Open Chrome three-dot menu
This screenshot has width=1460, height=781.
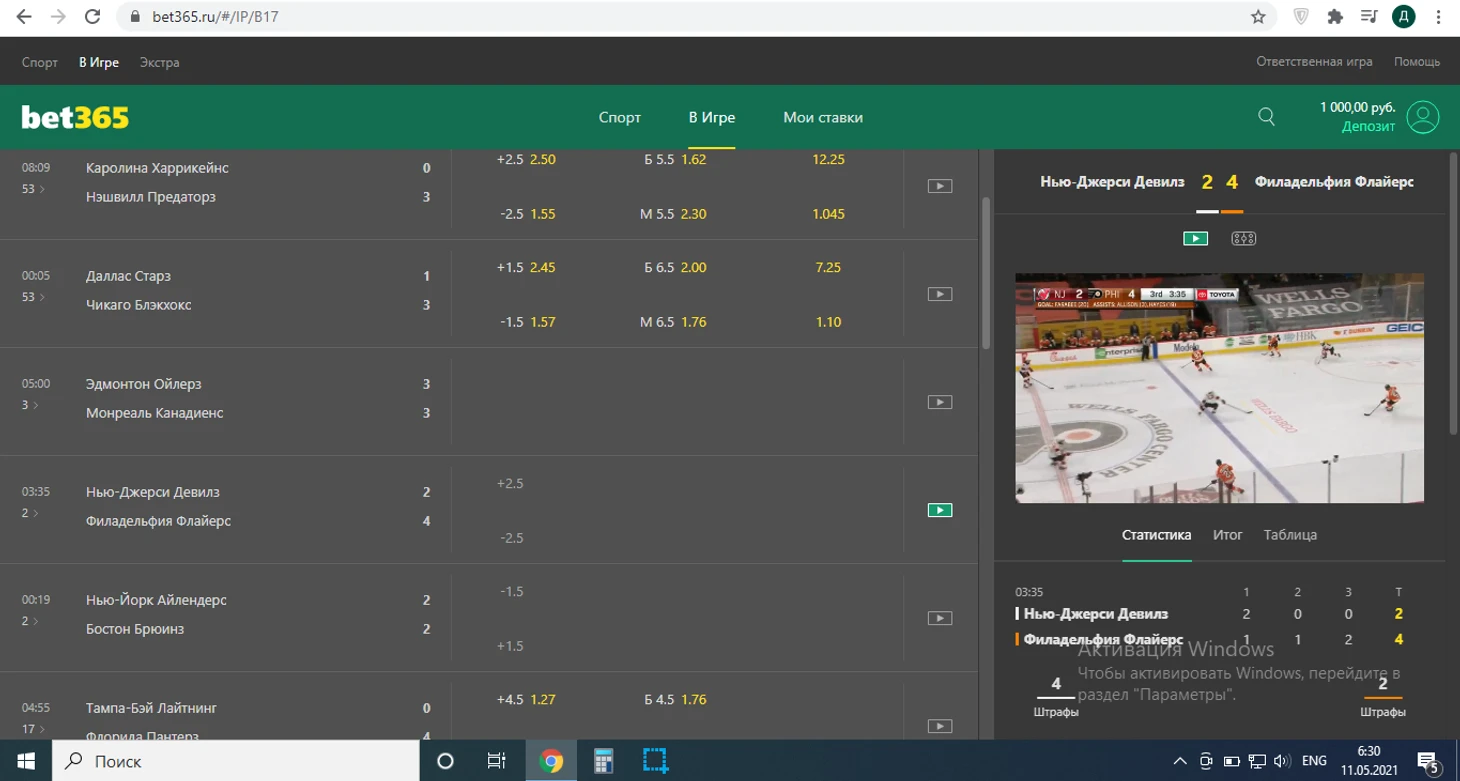click(x=1438, y=17)
